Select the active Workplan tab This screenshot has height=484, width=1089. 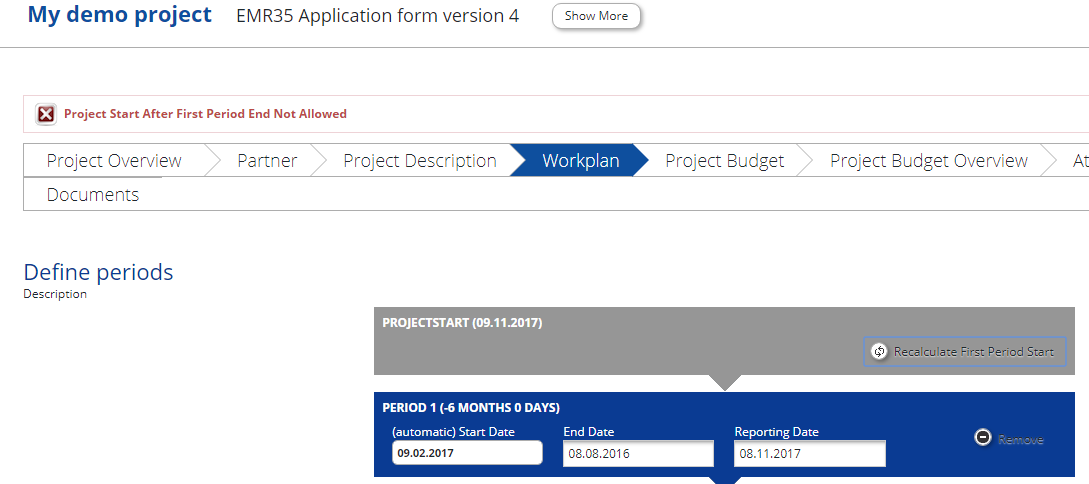pyautogui.click(x=580, y=161)
